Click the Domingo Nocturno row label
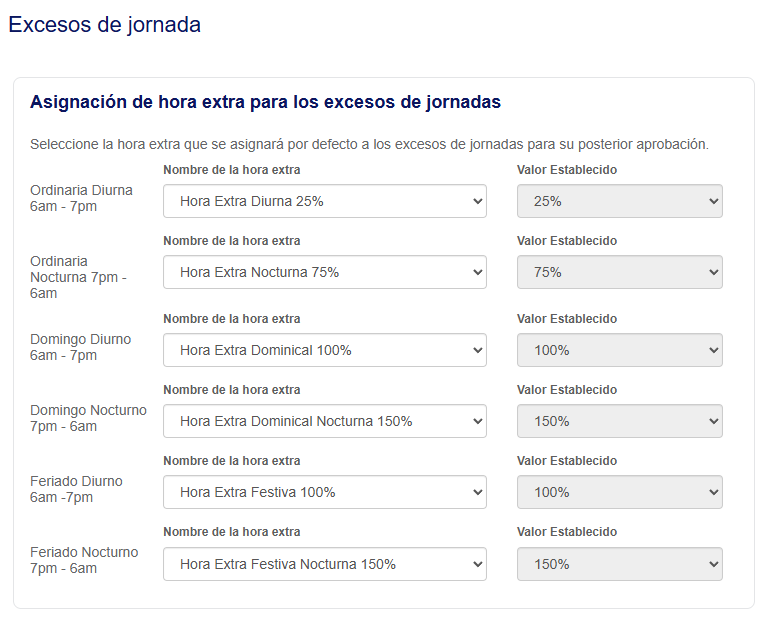The image size is (764, 617). [88, 418]
